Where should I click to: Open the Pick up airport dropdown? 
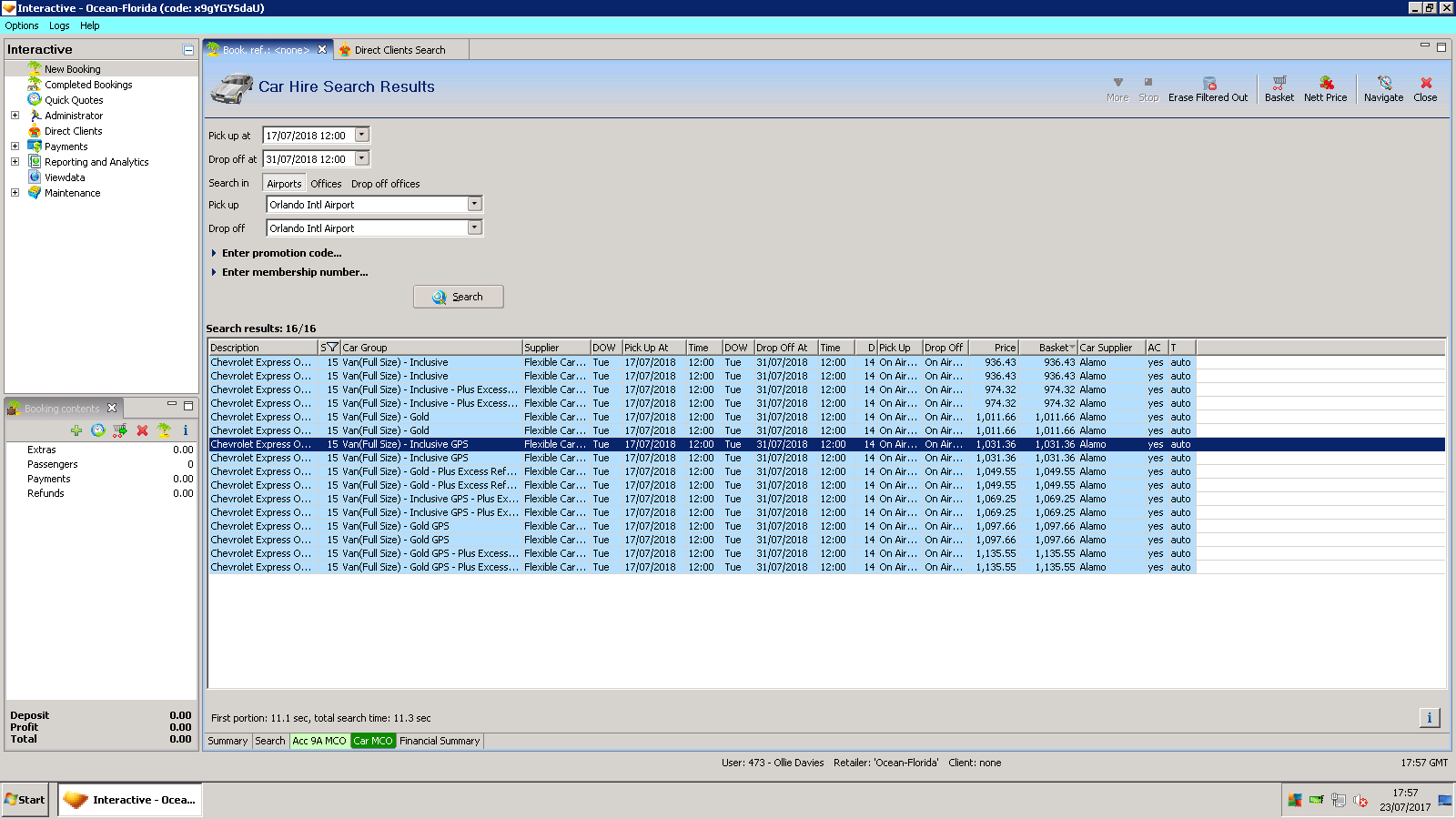(474, 204)
